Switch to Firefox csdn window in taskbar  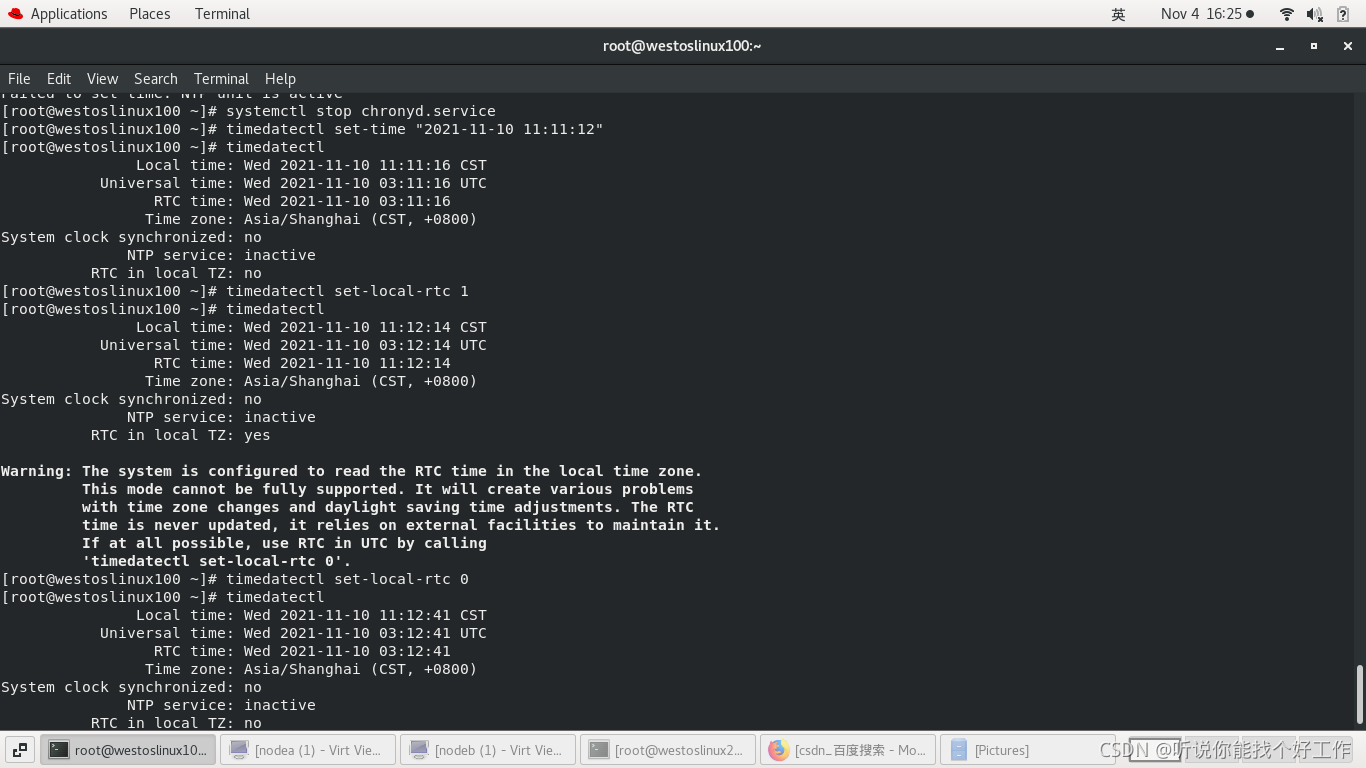[x=848, y=750]
